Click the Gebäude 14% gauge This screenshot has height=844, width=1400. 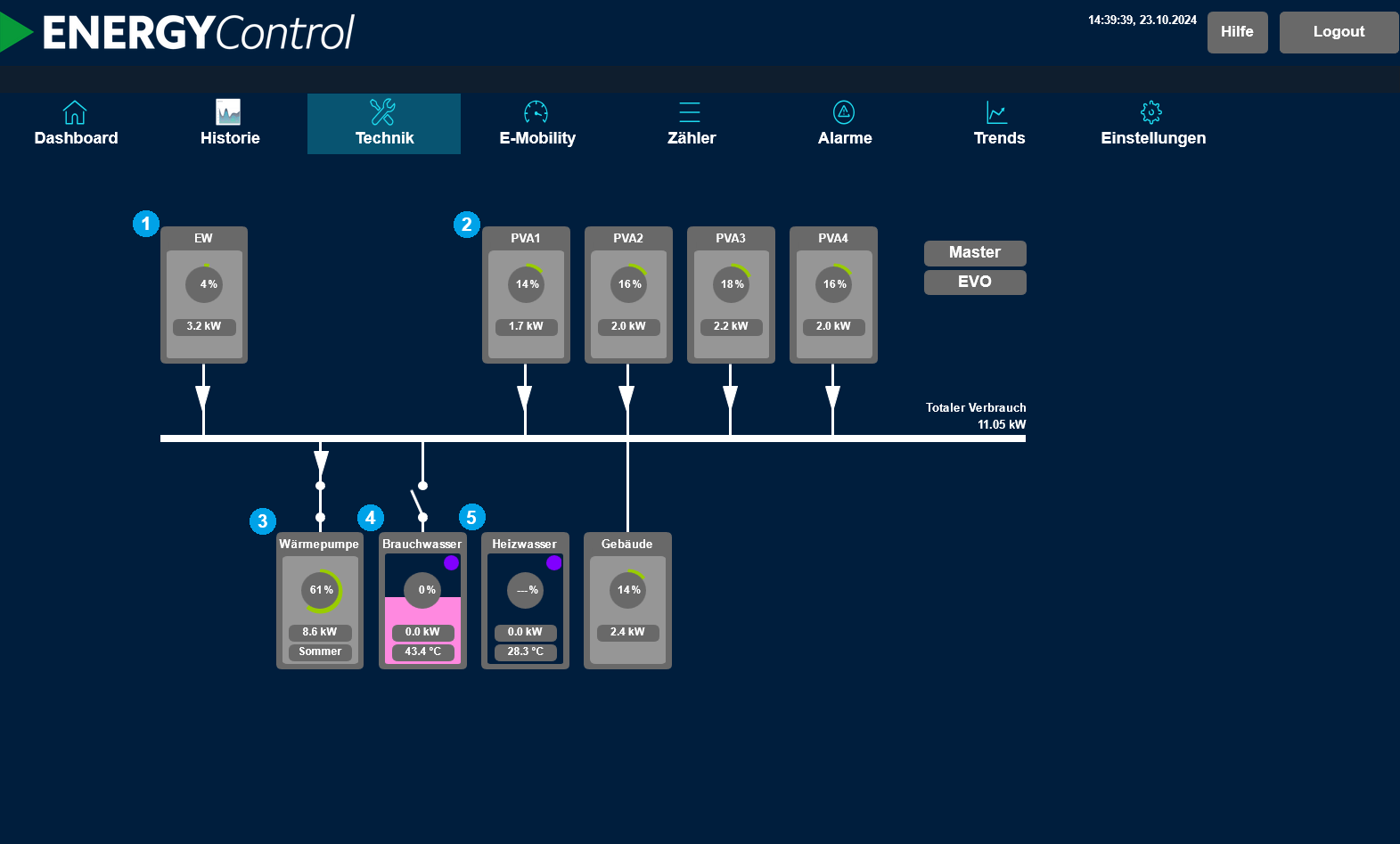click(x=627, y=590)
